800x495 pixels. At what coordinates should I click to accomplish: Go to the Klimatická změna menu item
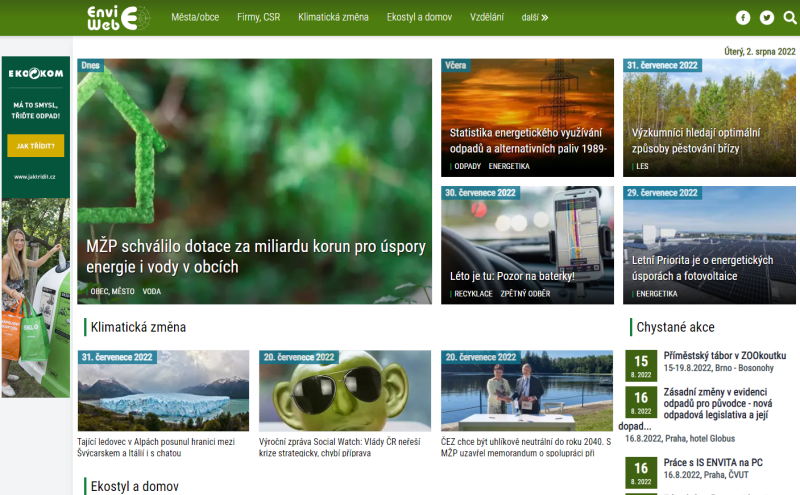point(333,17)
